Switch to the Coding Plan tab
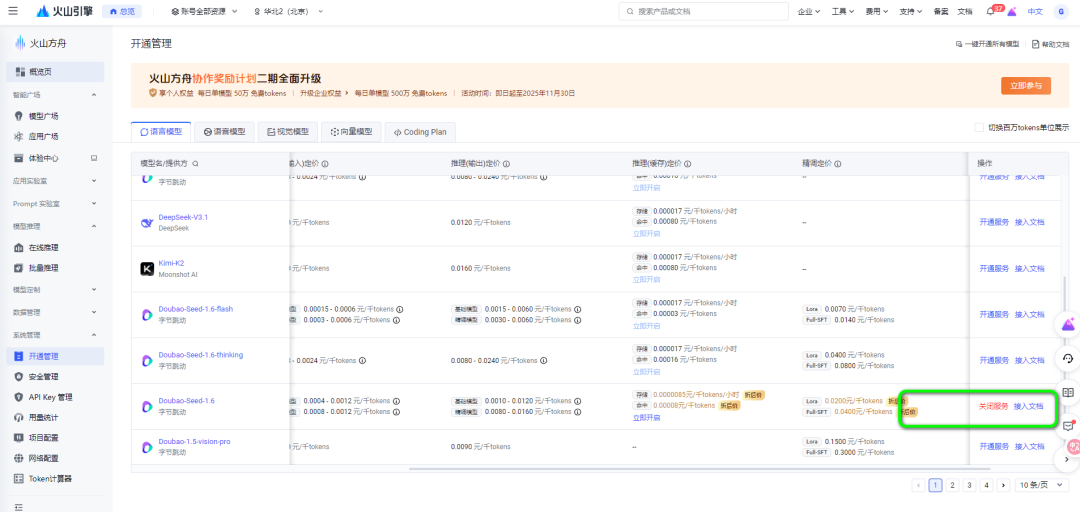 tap(420, 132)
